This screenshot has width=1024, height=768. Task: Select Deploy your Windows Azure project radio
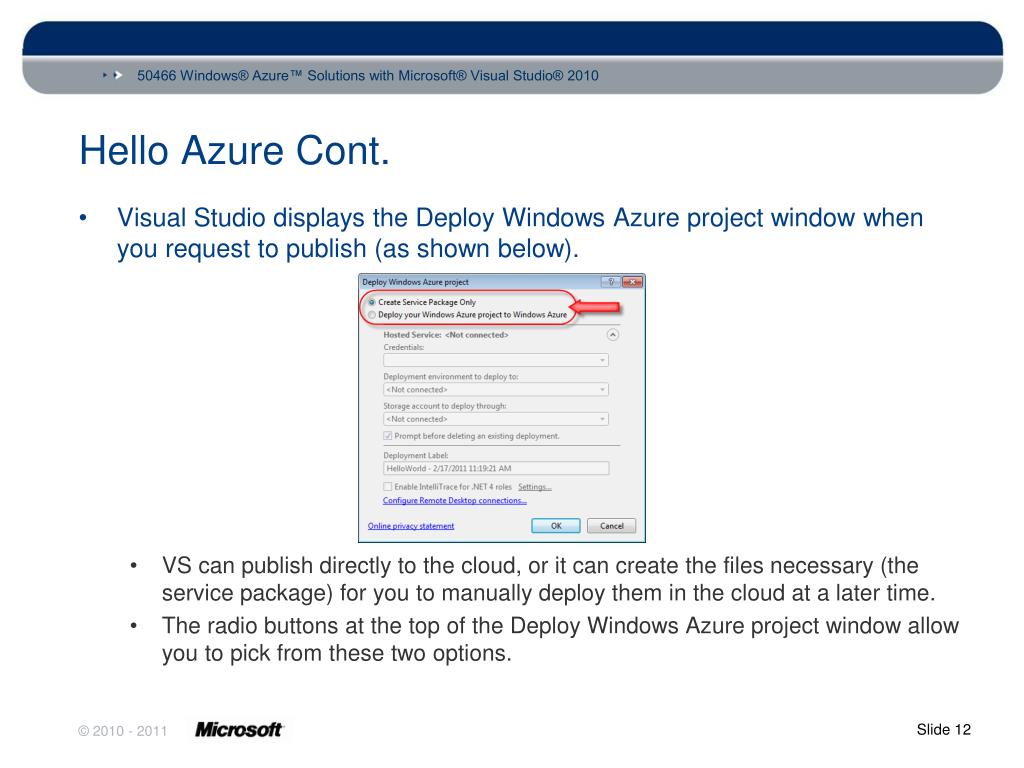pos(372,315)
